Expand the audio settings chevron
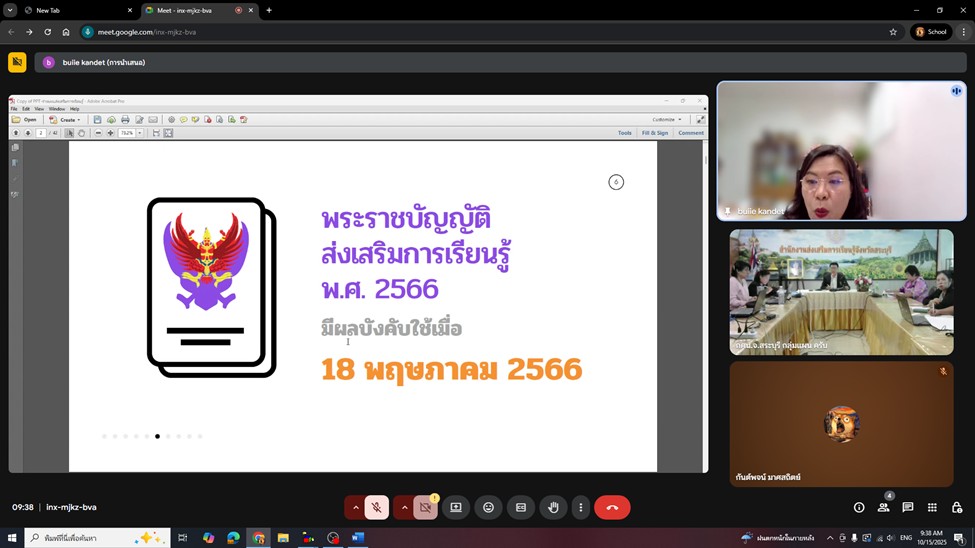Screen dimensions: 975x548 [355, 507]
